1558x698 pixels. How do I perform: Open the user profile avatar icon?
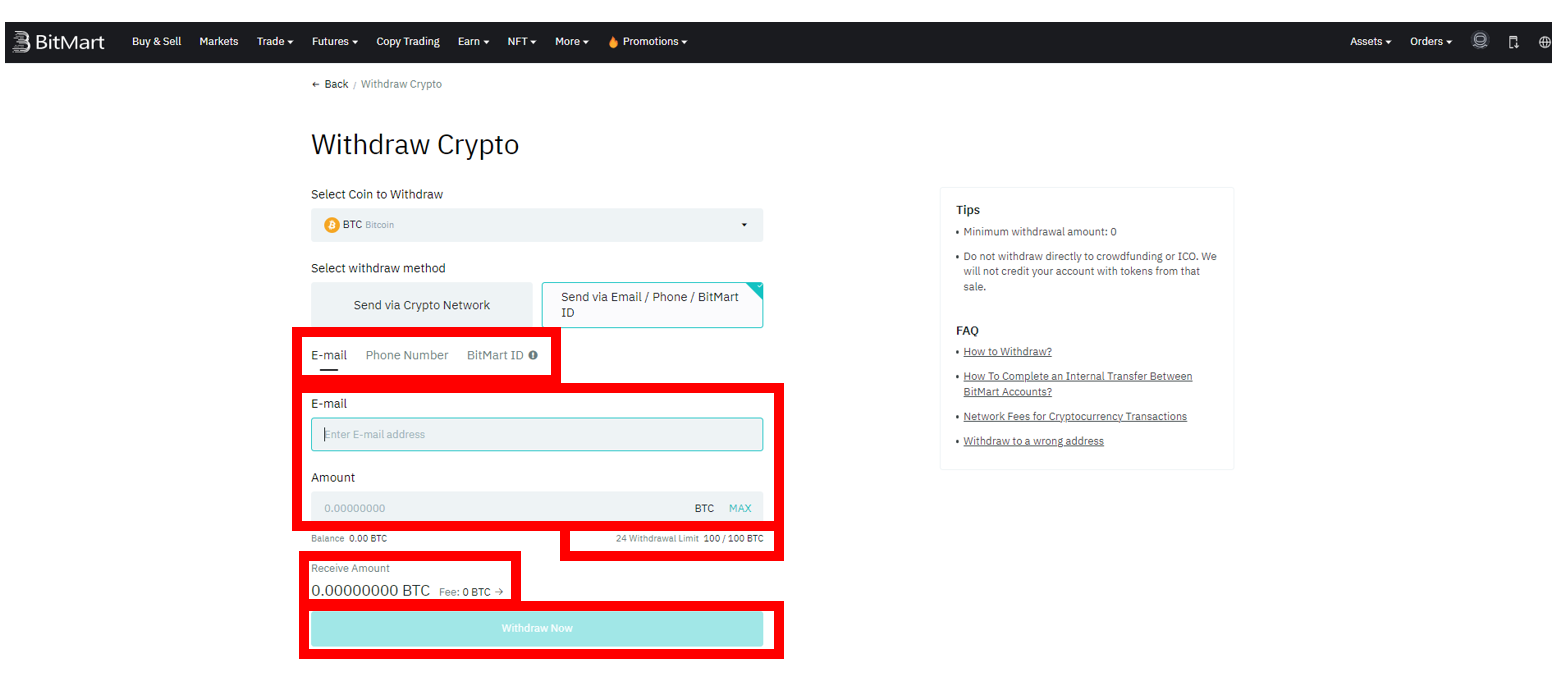(x=1480, y=41)
